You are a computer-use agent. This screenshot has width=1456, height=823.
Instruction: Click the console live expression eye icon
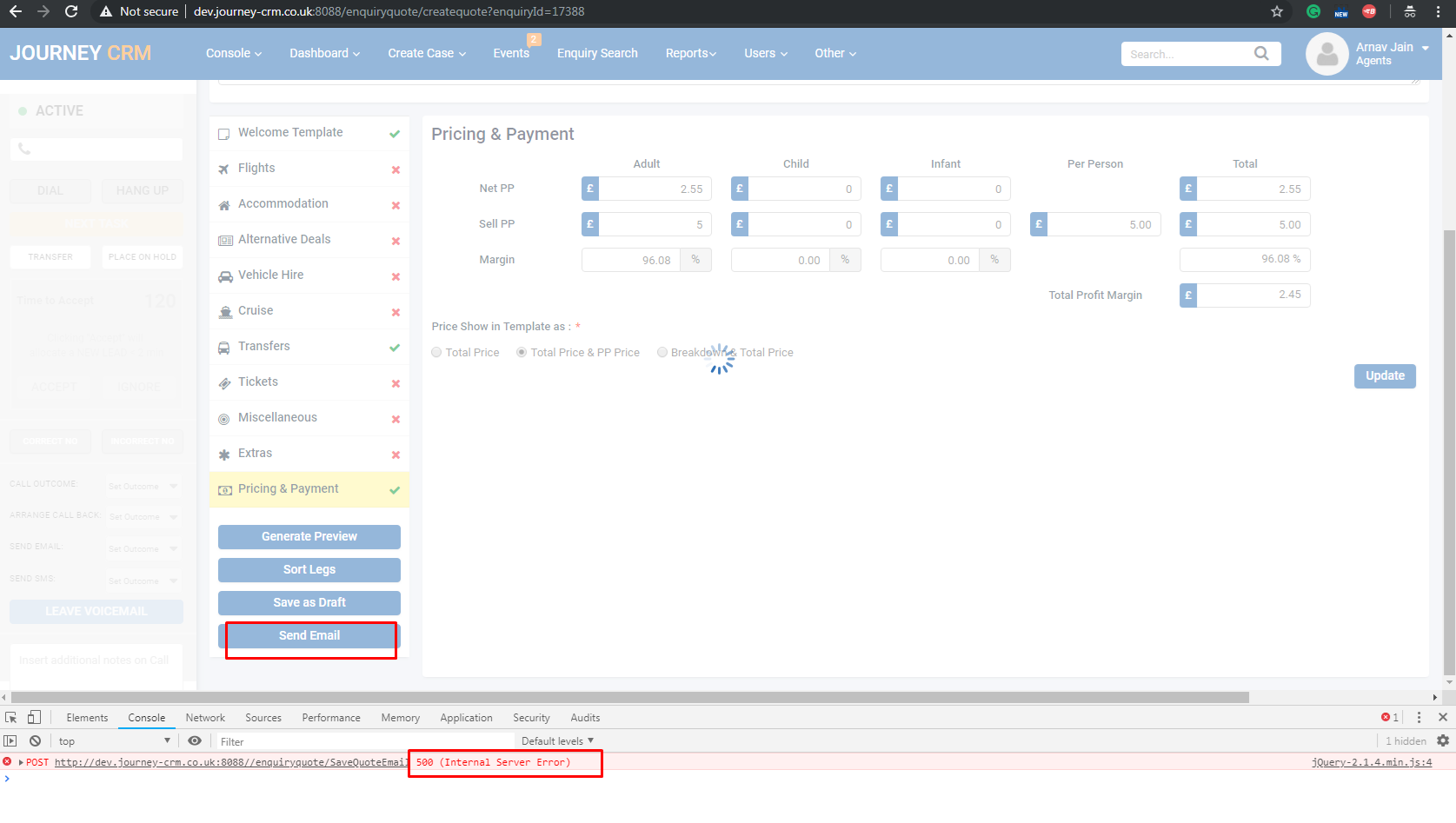[x=195, y=741]
